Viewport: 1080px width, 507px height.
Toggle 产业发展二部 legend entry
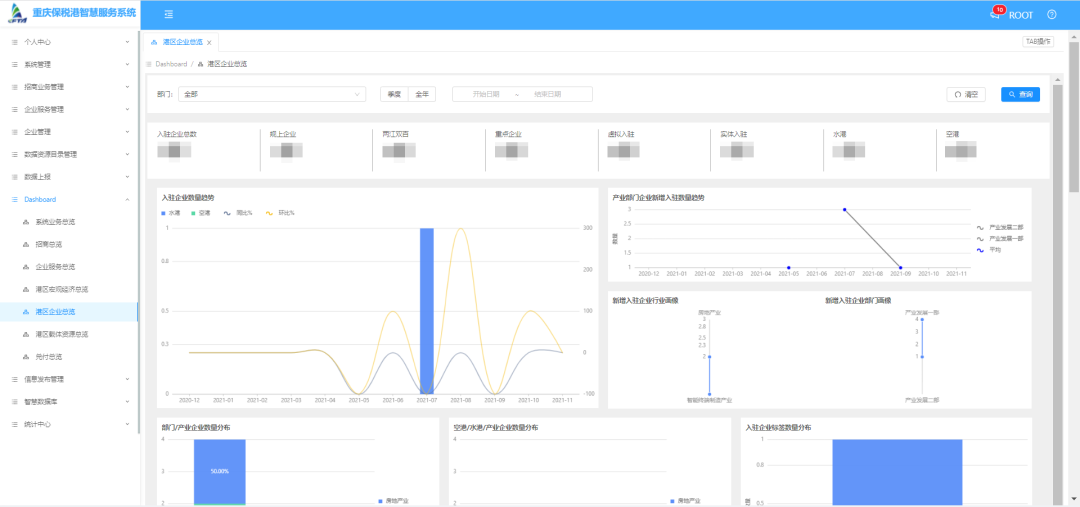(1000, 227)
